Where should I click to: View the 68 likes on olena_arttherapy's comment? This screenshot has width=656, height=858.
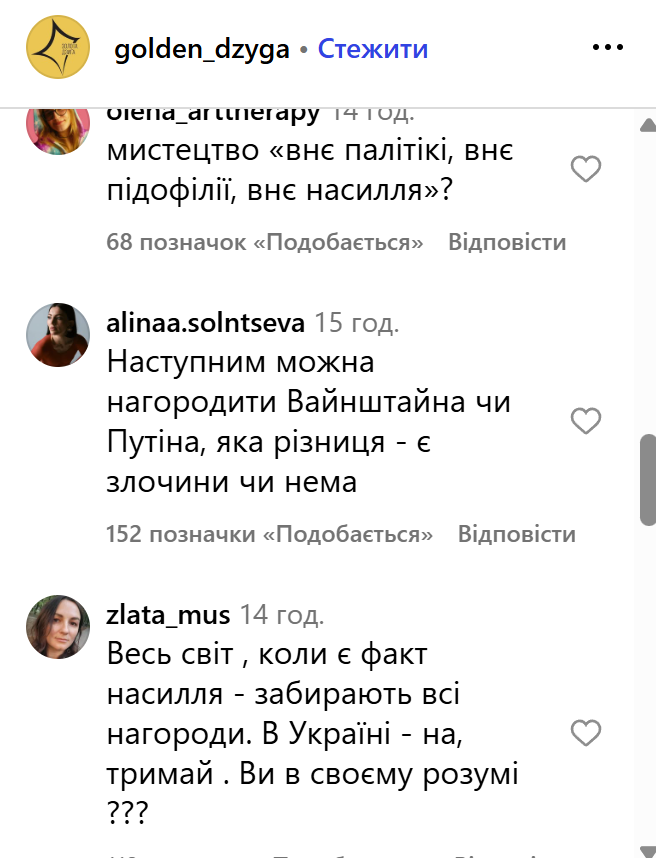coord(265,242)
